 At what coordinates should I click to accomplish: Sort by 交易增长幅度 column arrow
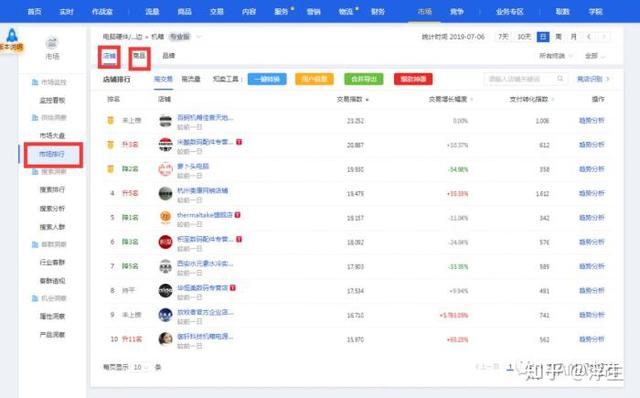point(472,100)
